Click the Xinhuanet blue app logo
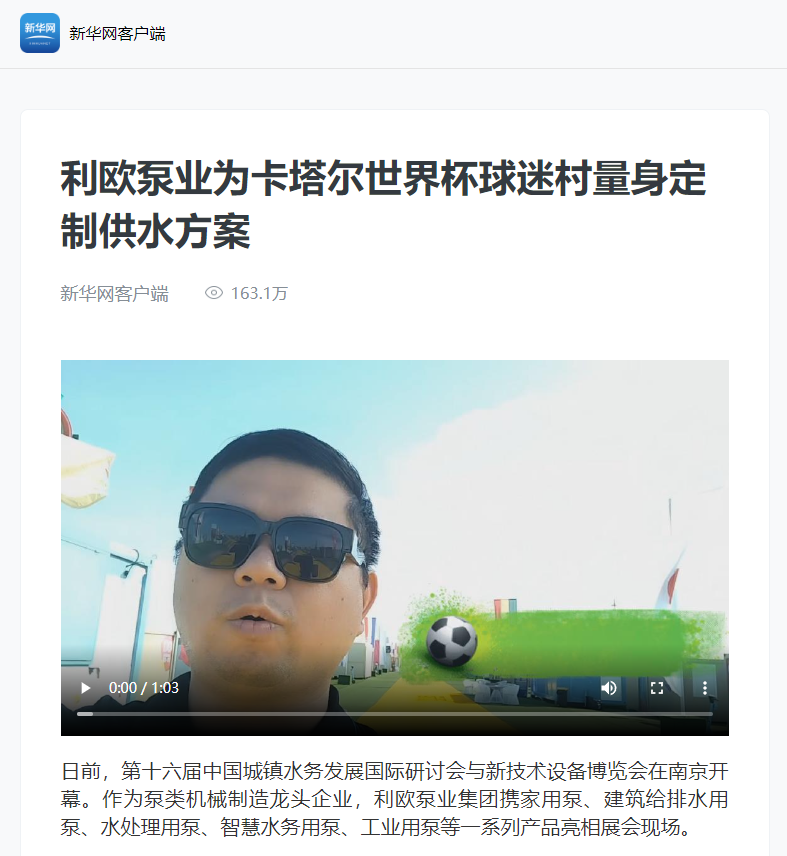 (40, 33)
